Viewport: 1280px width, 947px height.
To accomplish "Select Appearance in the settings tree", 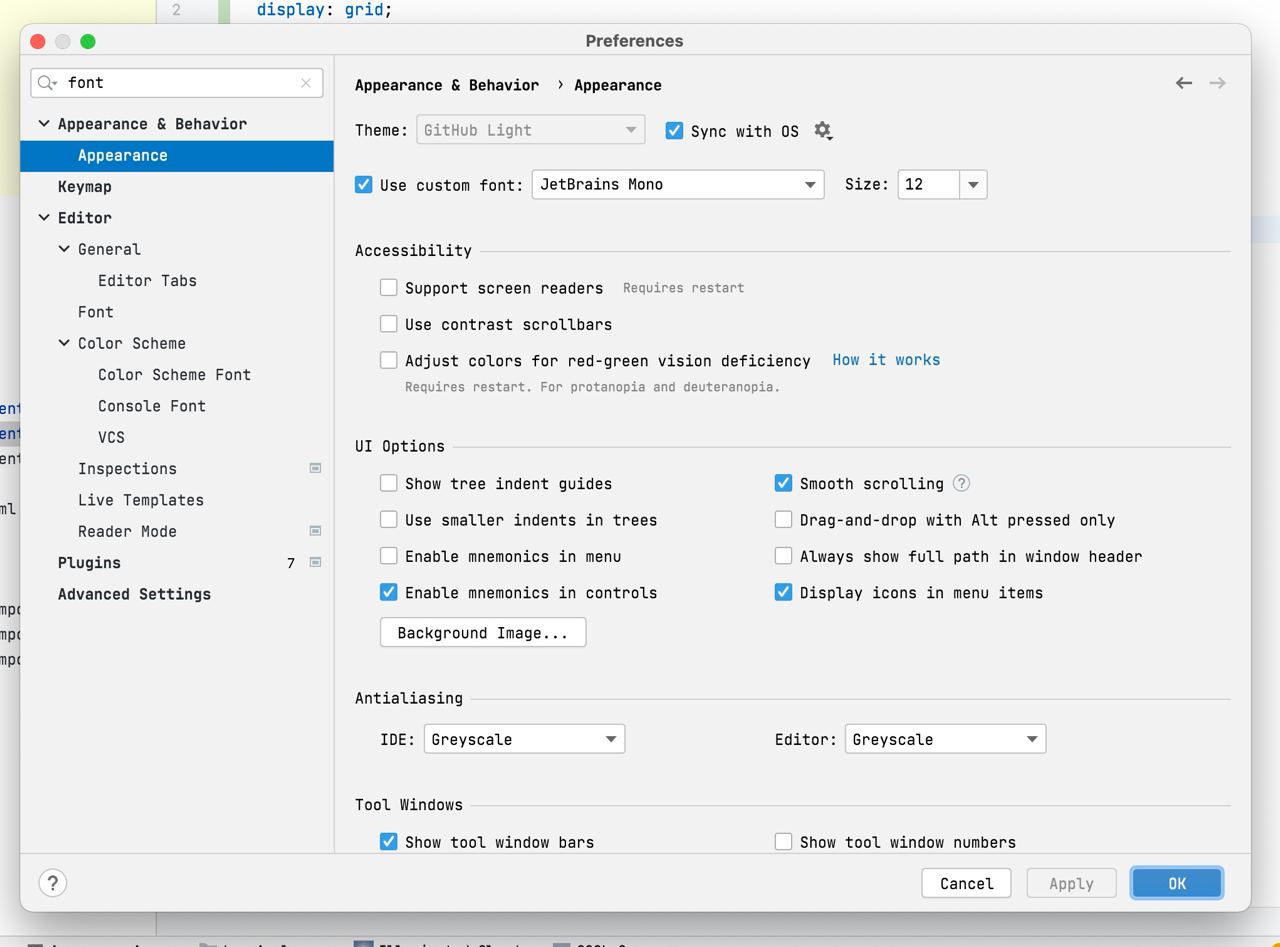I will [x=177, y=155].
